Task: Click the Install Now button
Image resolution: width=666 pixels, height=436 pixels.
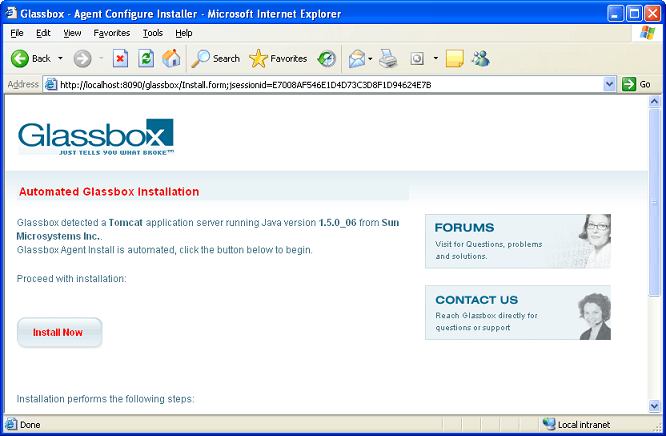Action: point(59,332)
